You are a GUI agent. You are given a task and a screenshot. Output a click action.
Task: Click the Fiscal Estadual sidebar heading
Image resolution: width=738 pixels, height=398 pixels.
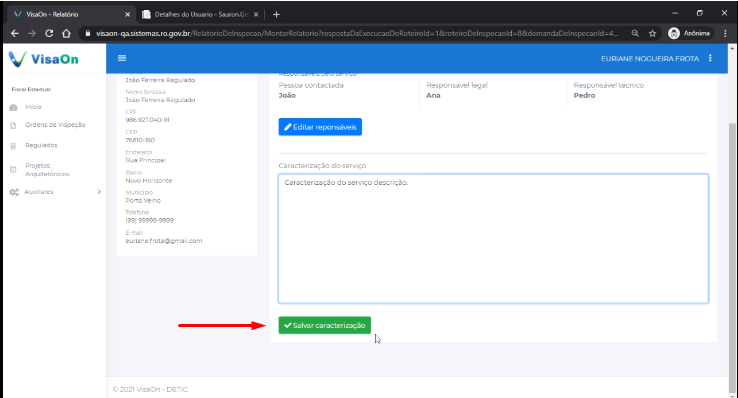point(31,89)
